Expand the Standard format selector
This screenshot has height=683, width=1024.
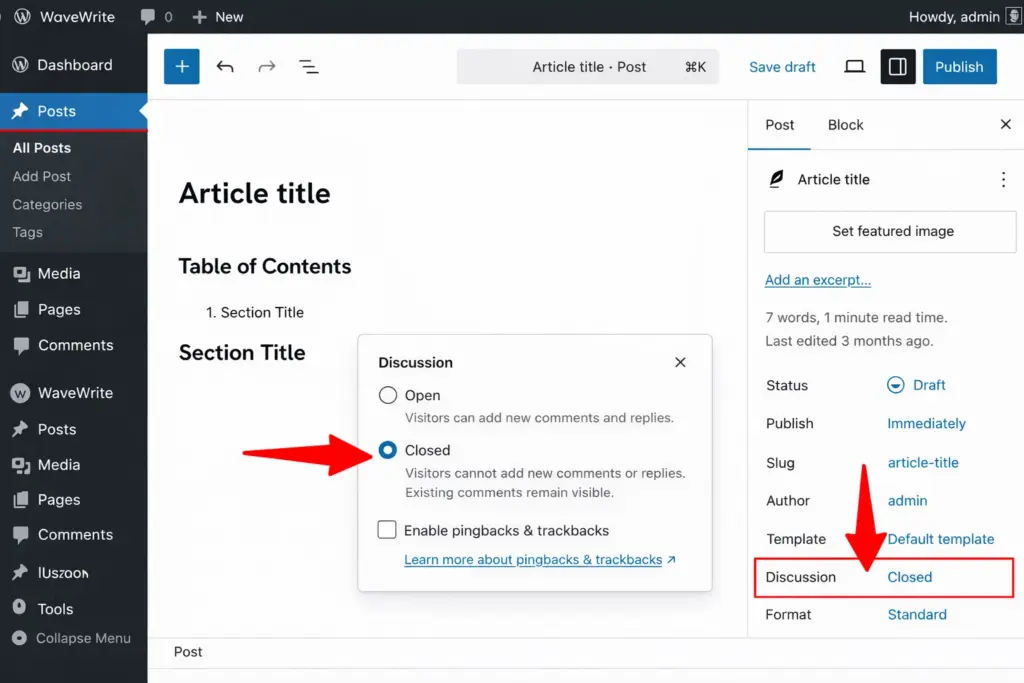pos(916,615)
